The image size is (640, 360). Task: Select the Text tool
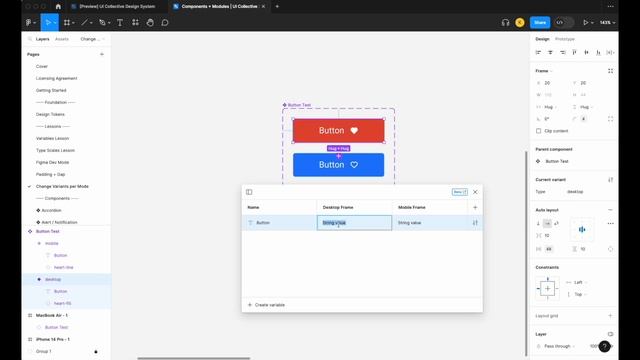tap(120, 22)
